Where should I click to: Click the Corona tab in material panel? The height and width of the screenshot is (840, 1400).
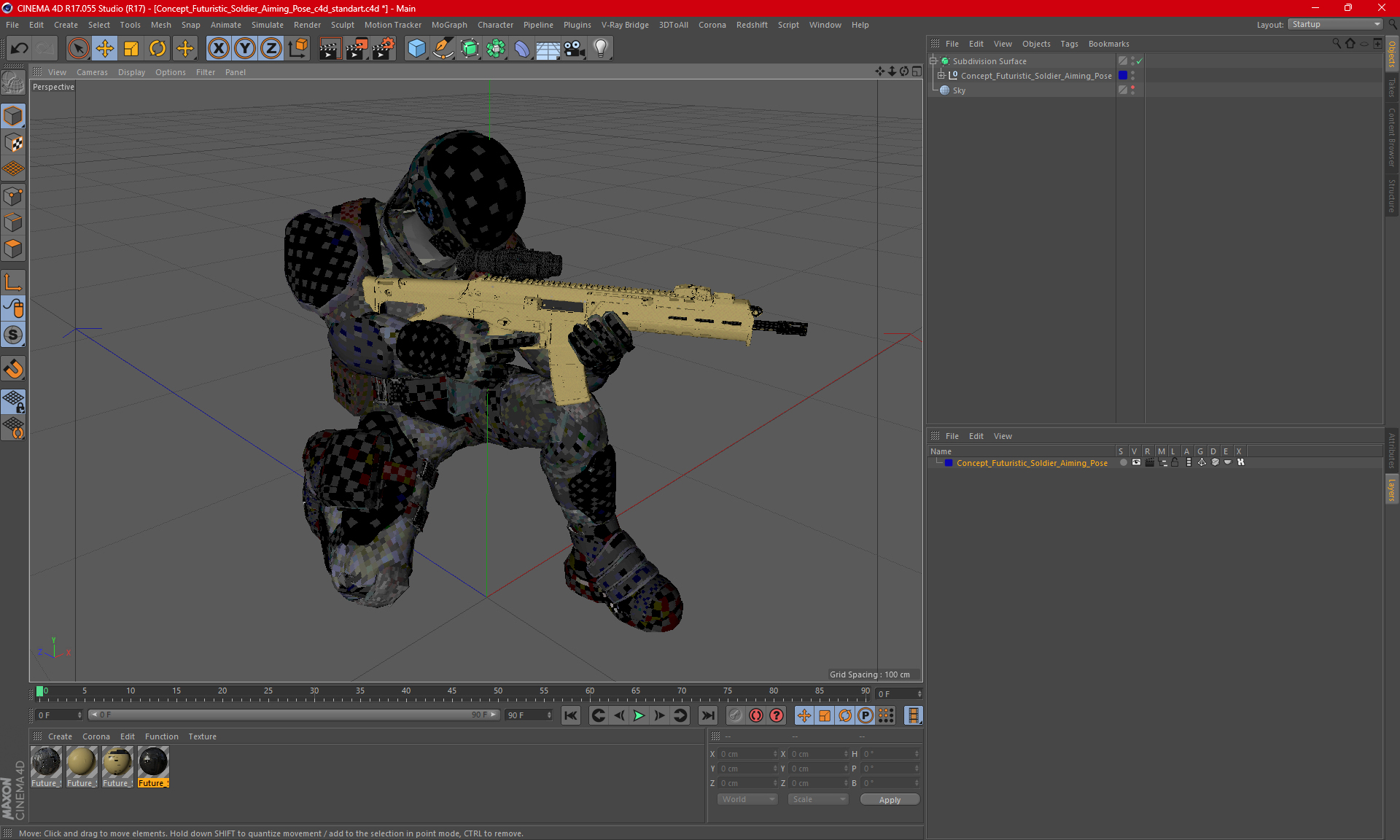[x=95, y=735]
